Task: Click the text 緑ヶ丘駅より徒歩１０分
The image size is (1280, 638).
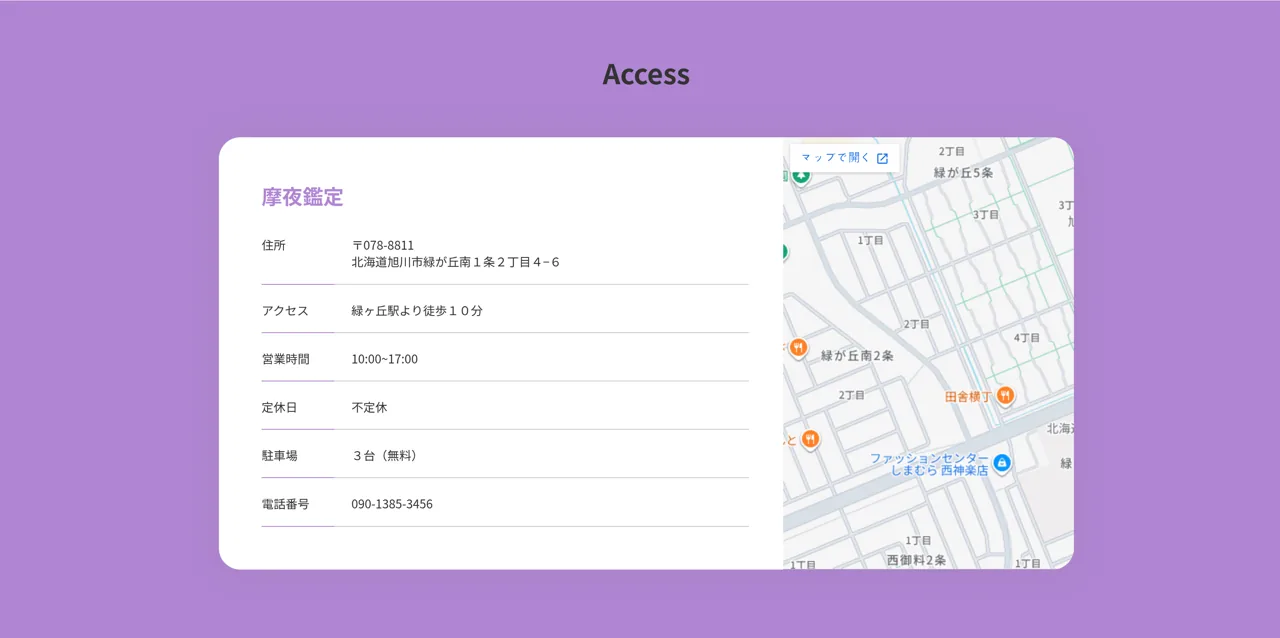Action: [x=417, y=311]
